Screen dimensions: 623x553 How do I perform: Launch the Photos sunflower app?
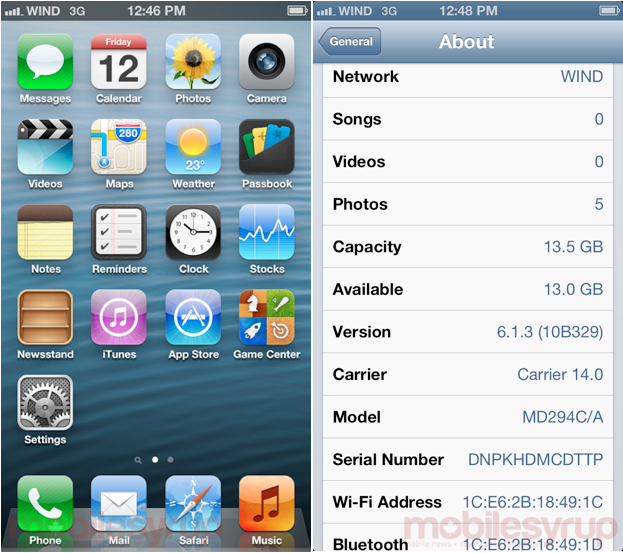point(193,62)
